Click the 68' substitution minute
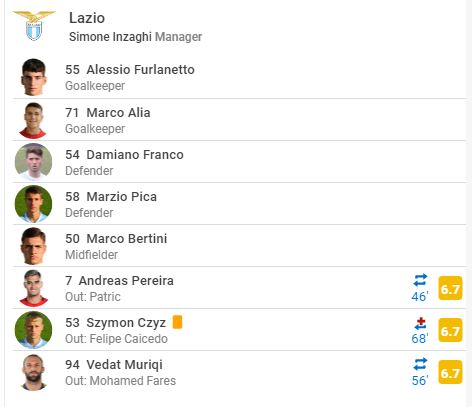Viewport: 472px width, 407px height. [420, 339]
